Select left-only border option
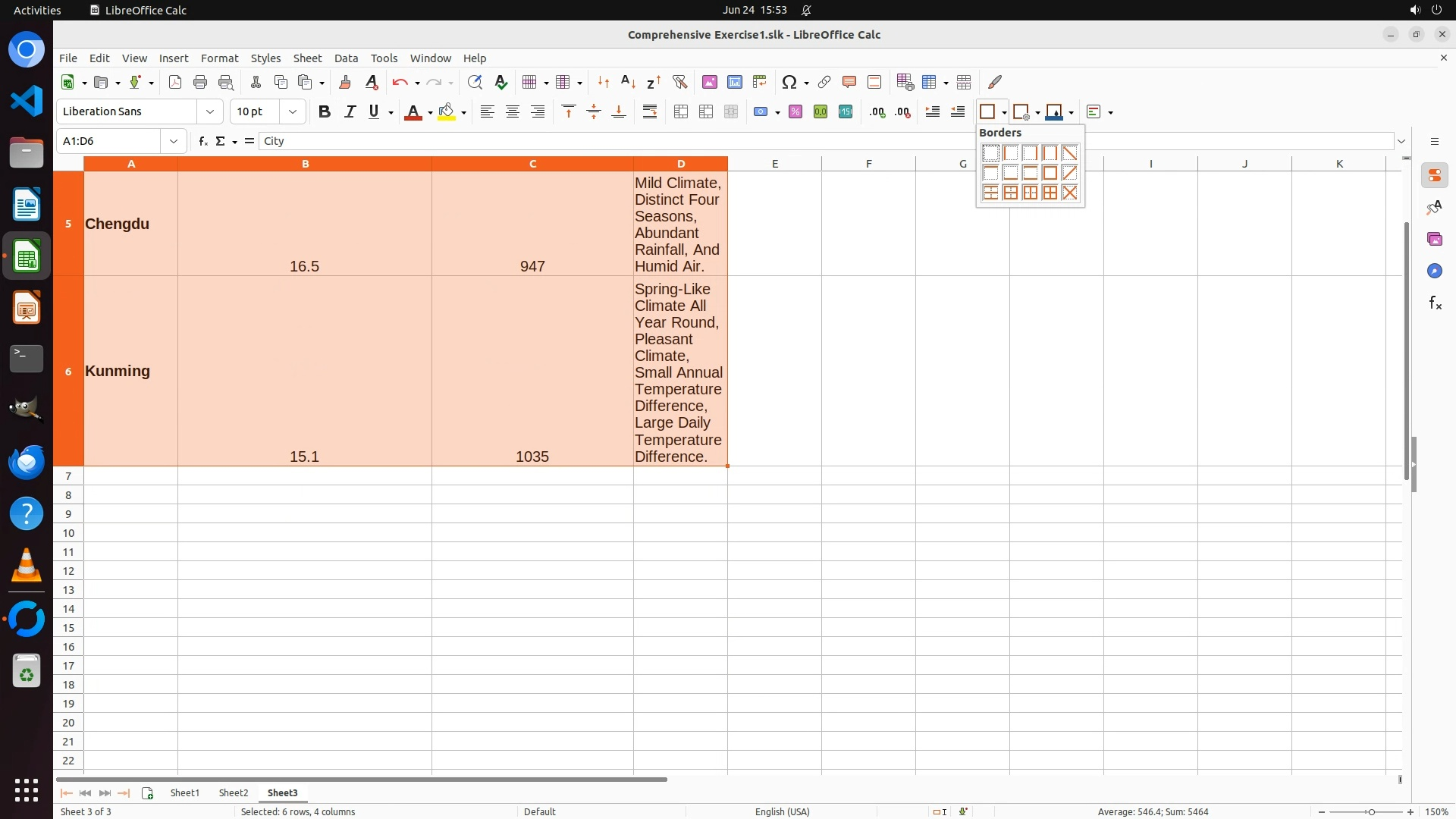Image resolution: width=1456 pixels, height=819 pixels. click(x=1010, y=153)
